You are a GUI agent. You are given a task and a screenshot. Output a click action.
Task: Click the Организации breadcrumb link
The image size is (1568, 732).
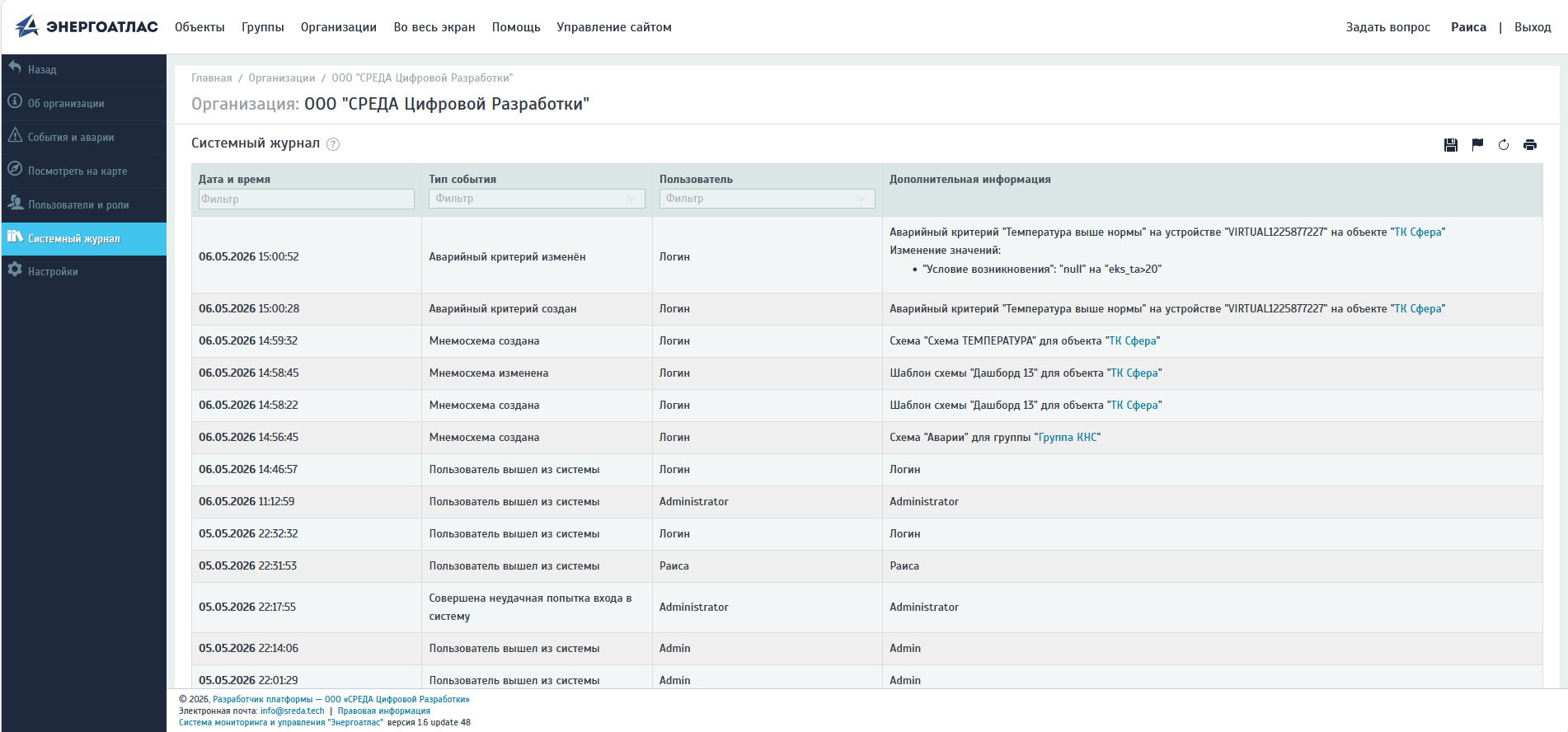282,78
